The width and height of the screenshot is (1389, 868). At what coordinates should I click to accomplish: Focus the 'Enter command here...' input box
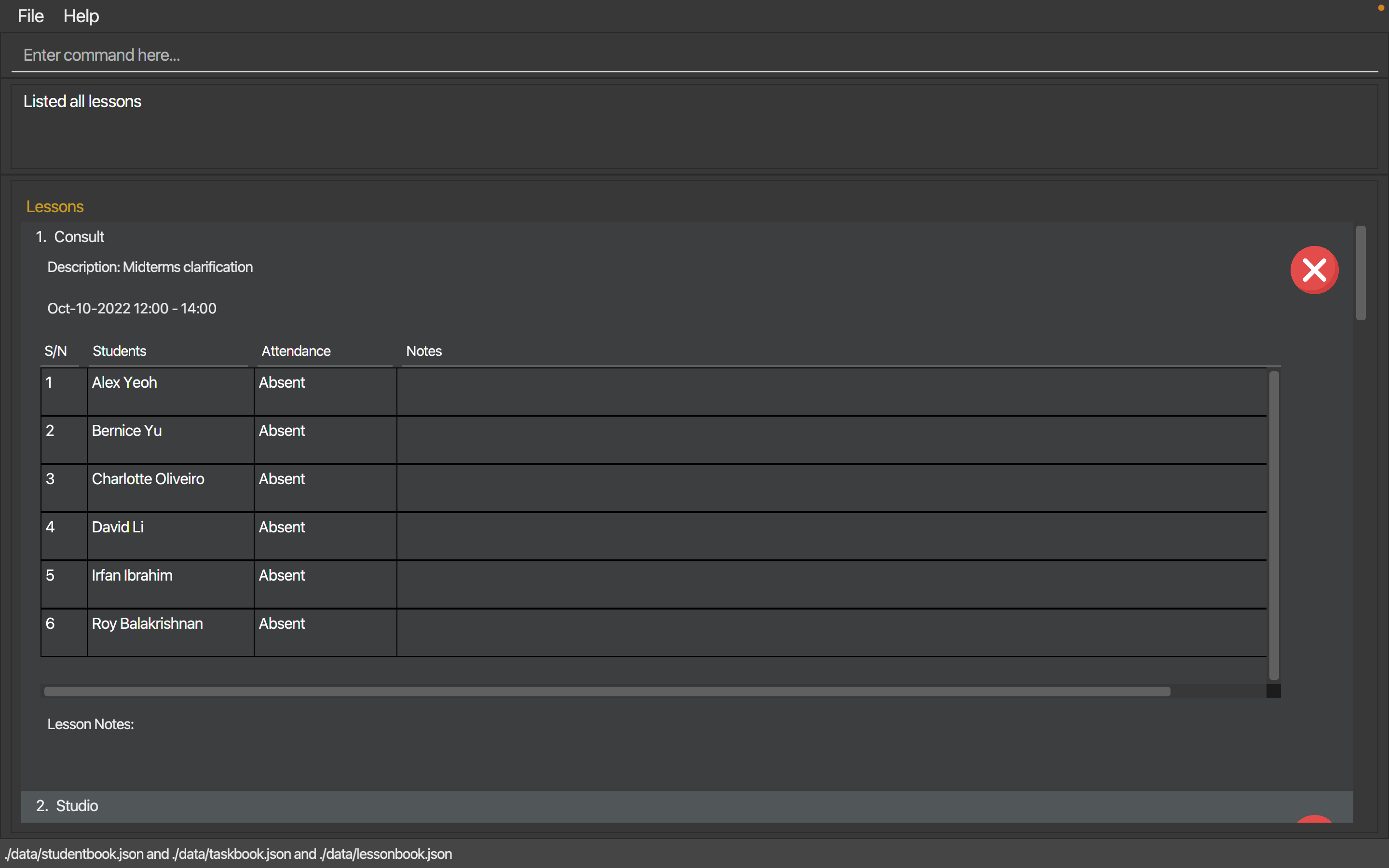coord(694,55)
